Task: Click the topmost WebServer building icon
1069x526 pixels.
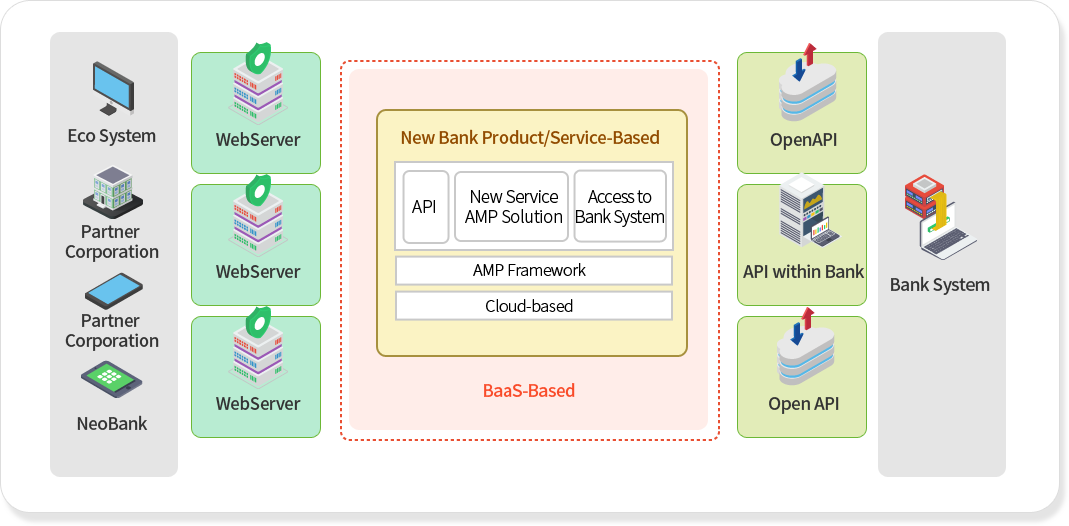Action: pos(256,83)
